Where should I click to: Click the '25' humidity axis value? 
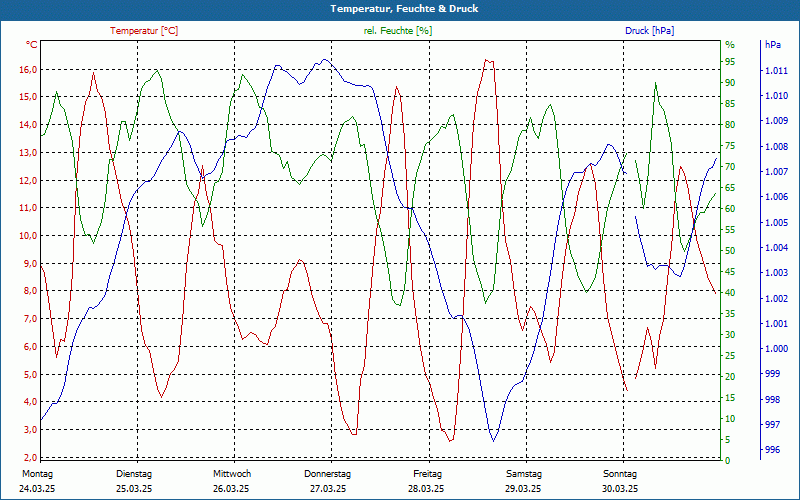click(x=730, y=356)
